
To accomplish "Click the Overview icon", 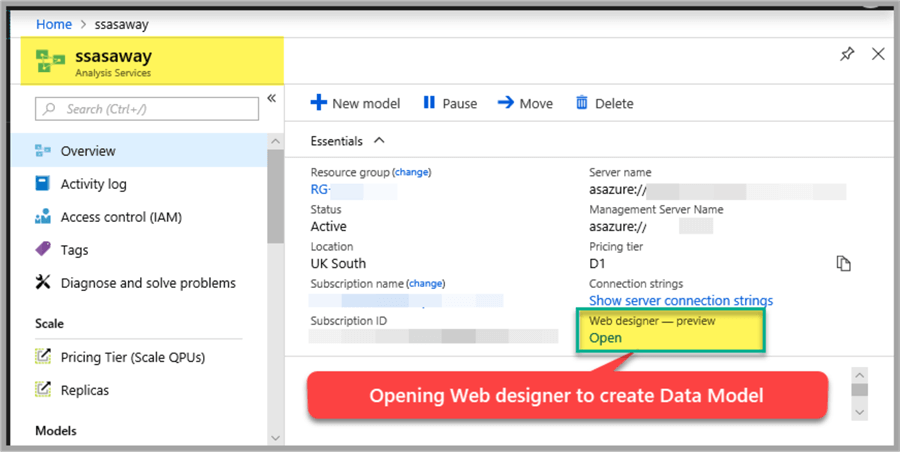I will point(43,150).
